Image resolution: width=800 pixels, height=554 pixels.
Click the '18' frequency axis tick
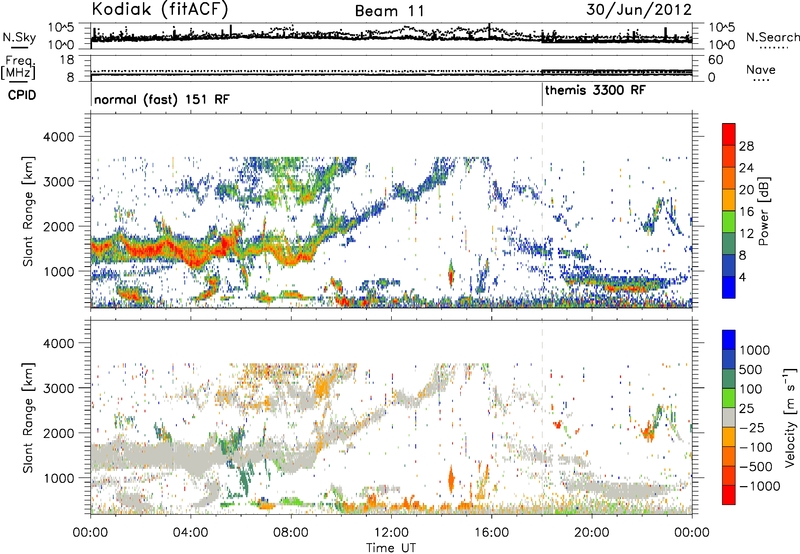pyautogui.click(x=67, y=60)
